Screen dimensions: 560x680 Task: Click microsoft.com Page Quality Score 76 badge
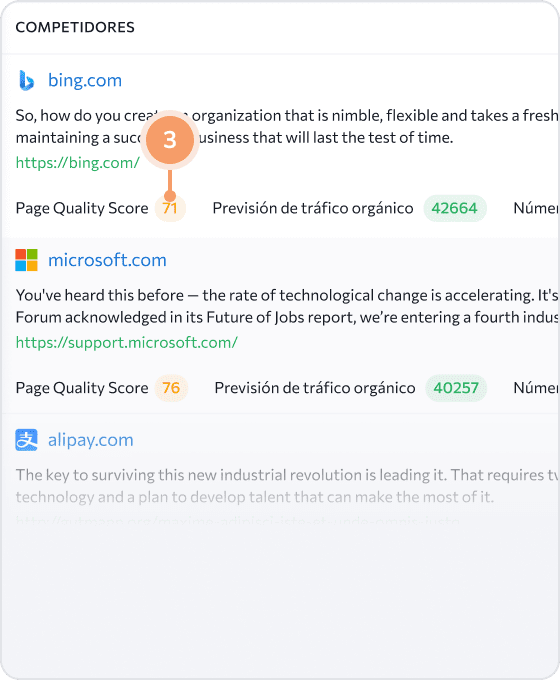tap(171, 388)
